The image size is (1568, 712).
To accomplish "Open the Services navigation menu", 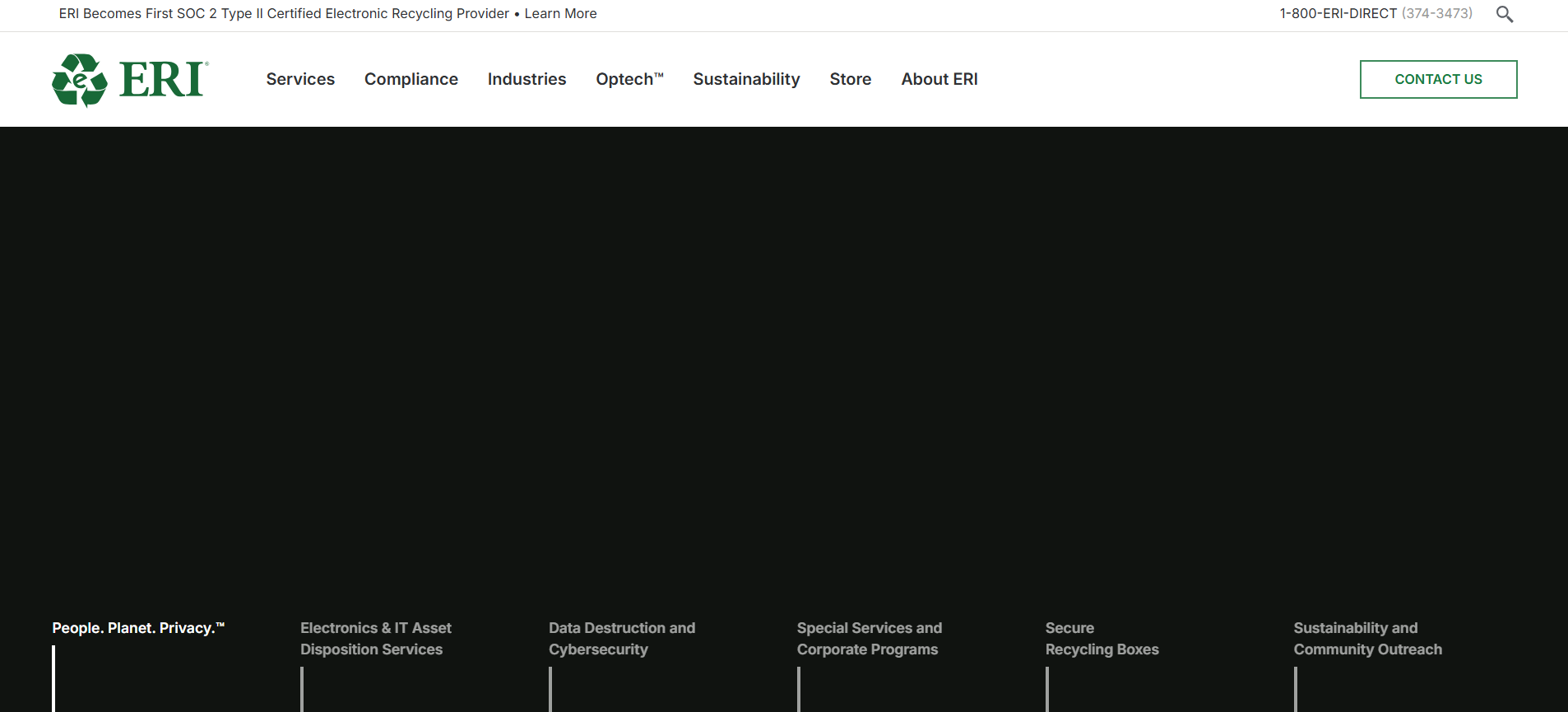I will point(300,79).
